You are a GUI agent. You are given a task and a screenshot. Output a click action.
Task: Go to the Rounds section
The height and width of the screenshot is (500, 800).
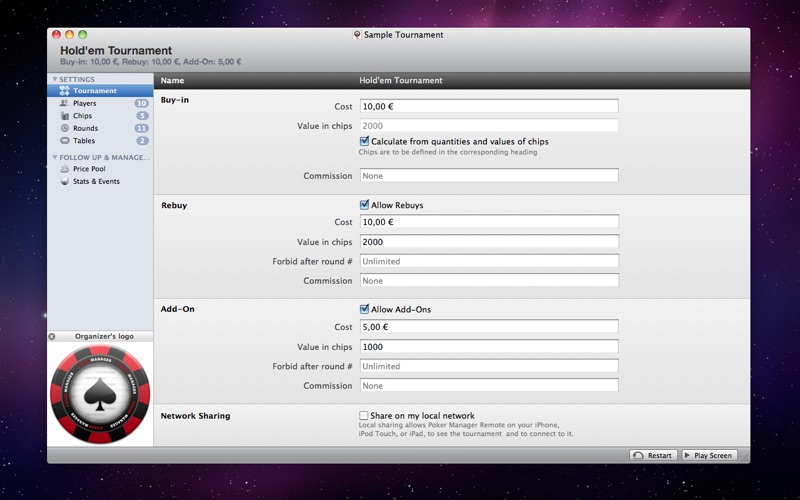(x=85, y=128)
